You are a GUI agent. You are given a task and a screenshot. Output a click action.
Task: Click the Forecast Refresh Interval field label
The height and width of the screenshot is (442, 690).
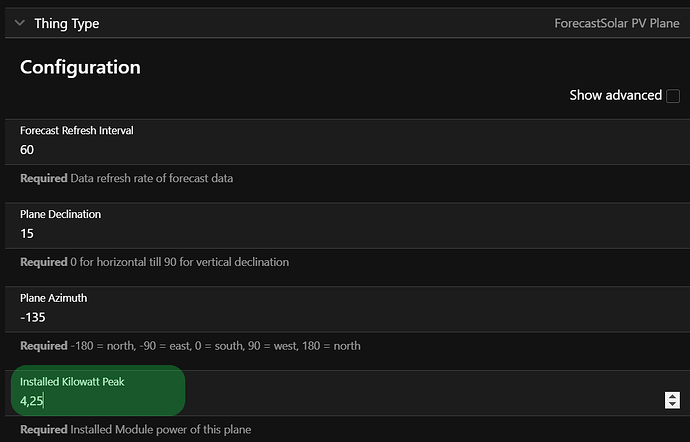[x=77, y=130]
